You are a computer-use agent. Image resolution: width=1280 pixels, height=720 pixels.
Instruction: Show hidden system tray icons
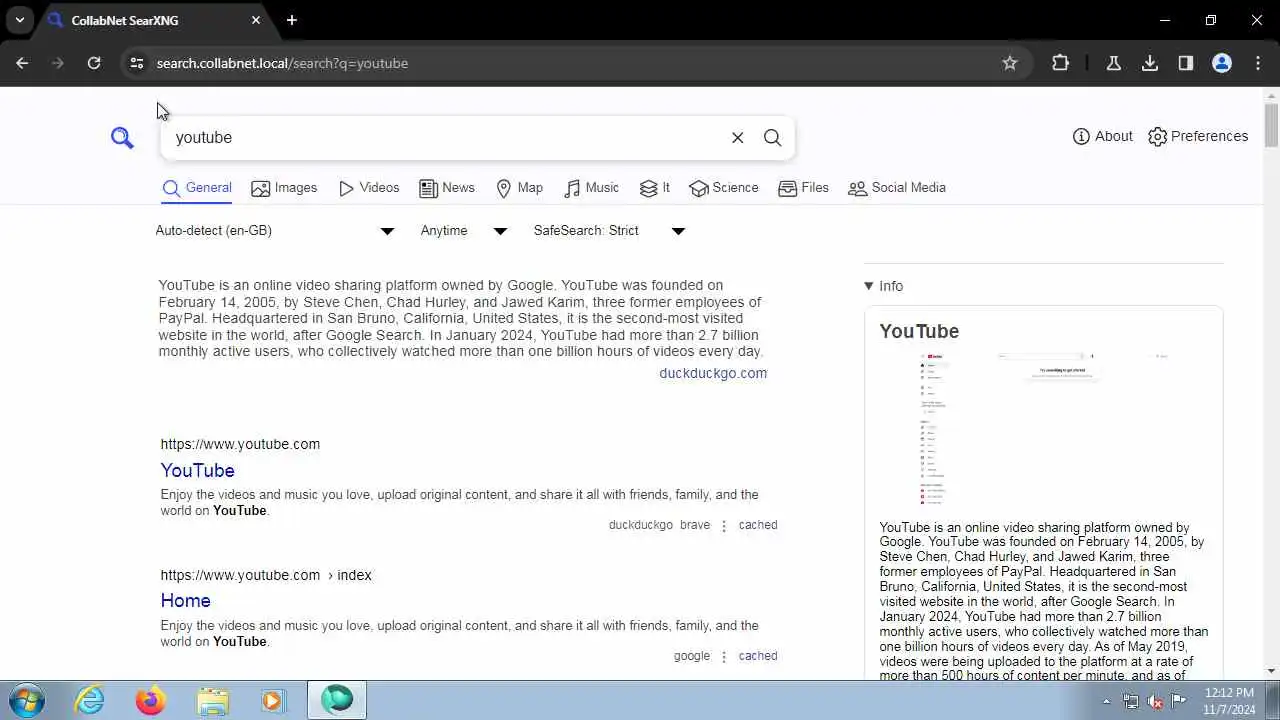click(x=1106, y=701)
